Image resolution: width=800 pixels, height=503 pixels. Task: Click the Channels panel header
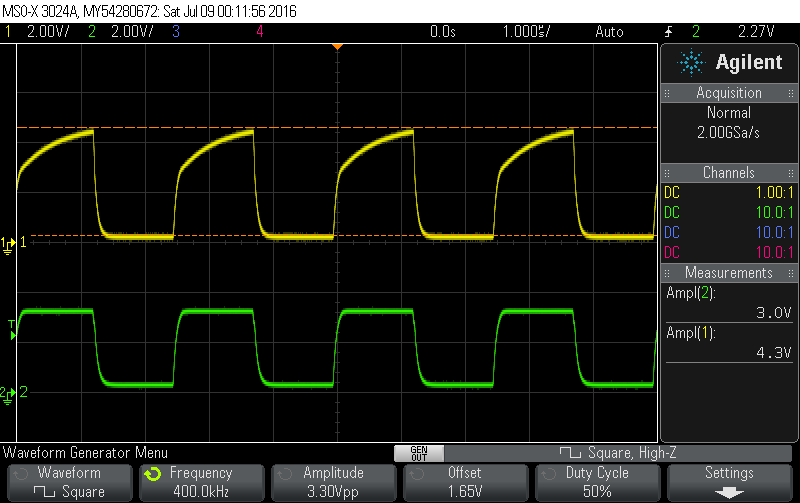[x=729, y=172]
